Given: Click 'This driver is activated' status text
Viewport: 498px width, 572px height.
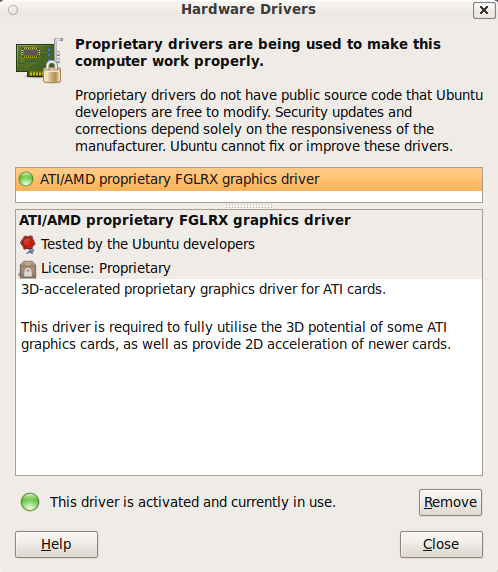Looking at the screenshot, I should pyautogui.click(x=193, y=502).
